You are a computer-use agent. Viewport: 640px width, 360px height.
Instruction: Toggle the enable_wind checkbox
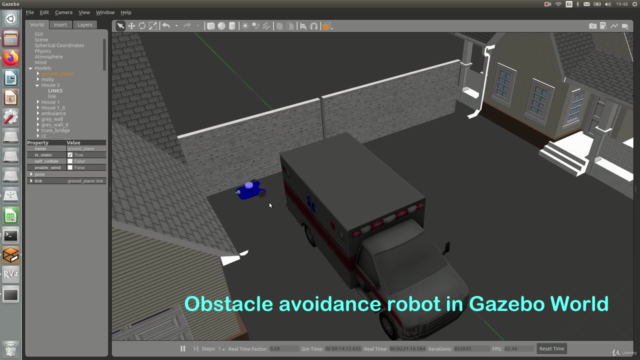(70, 167)
